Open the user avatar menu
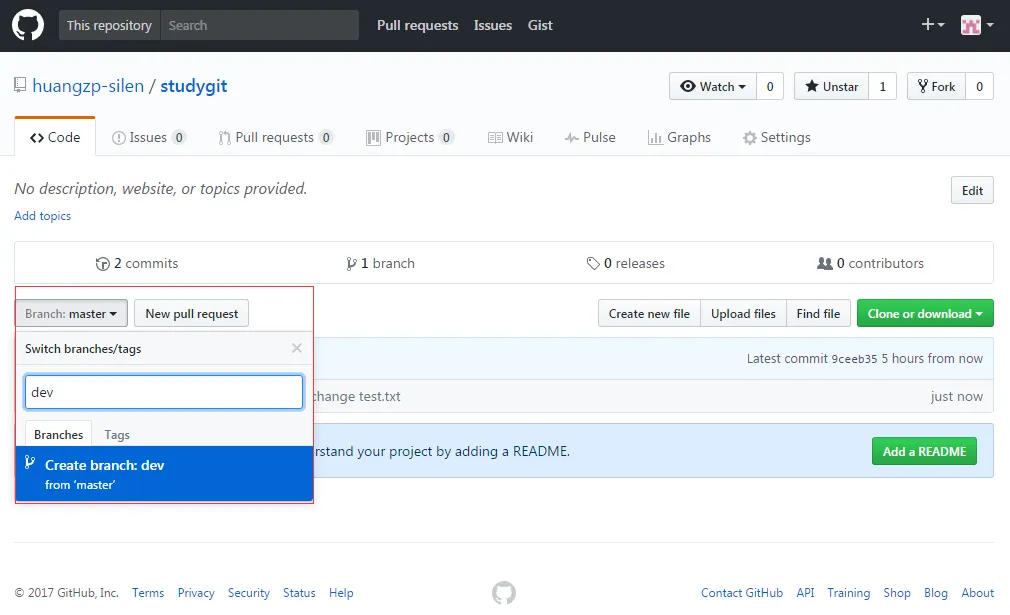The width and height of the screenshot is (1010, 615). pos(976,25)
